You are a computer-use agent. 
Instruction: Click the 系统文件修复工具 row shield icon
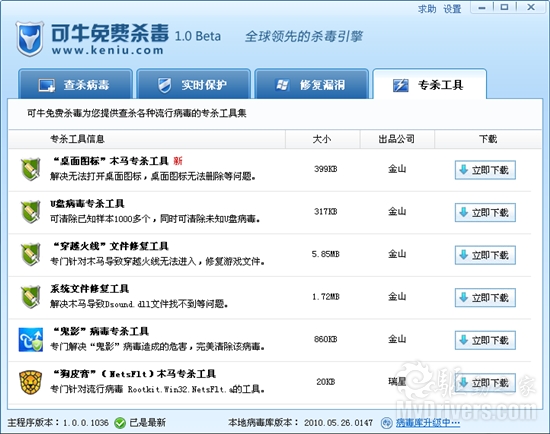click(x=31, y=297)
